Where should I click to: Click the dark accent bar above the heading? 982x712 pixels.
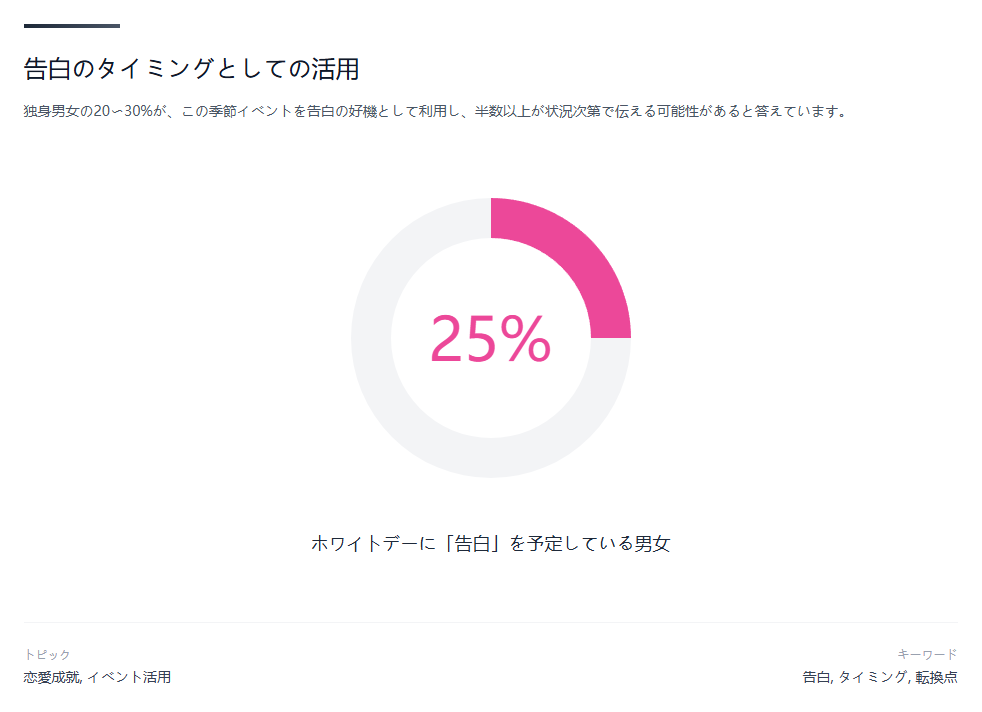coord(72,26)
